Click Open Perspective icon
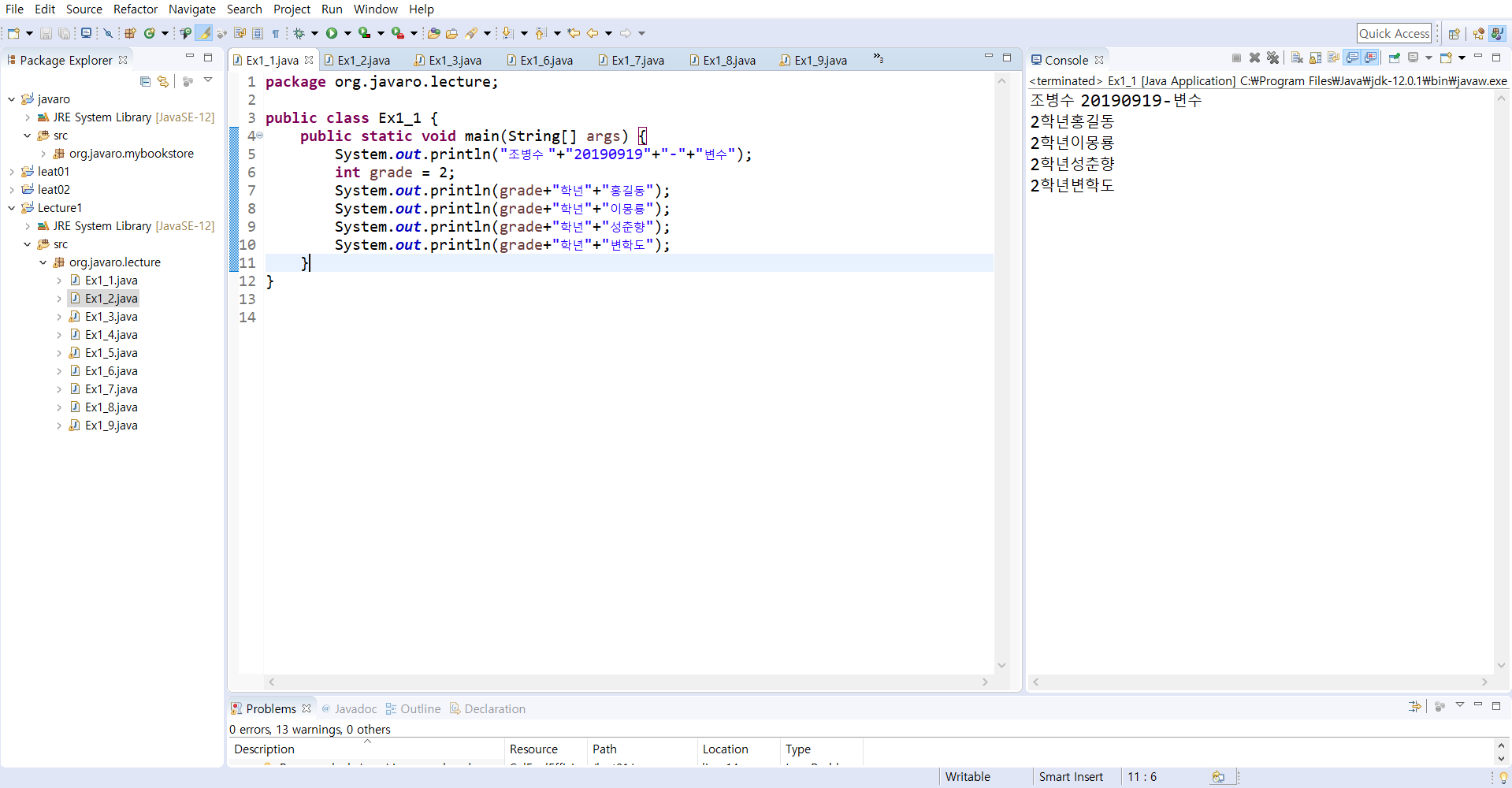The width and height of the screenshot is (1512, 788). click(1454, 33)
